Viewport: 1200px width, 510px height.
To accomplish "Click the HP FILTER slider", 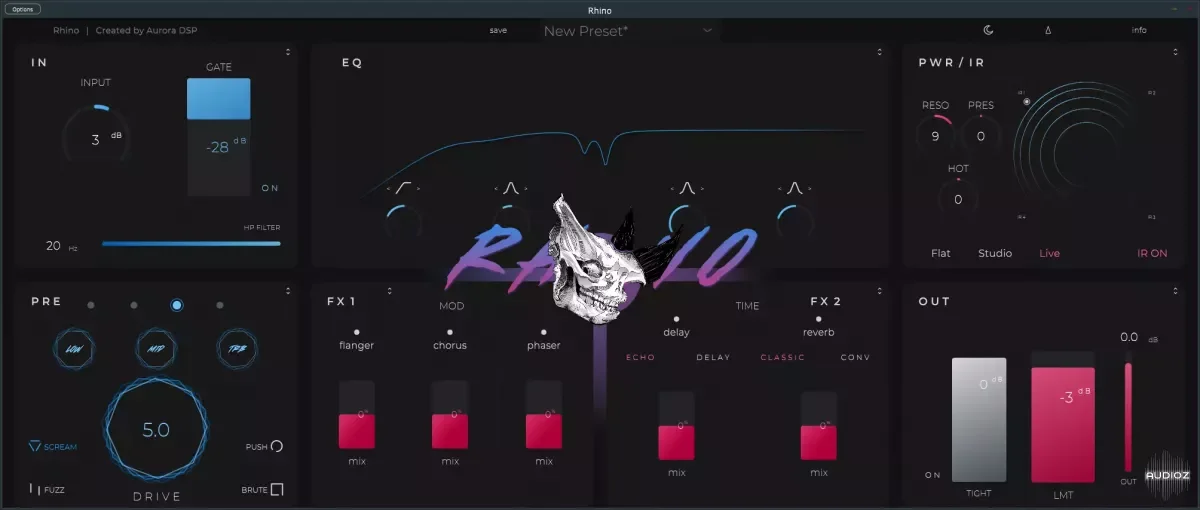I will tap(191, 243).
